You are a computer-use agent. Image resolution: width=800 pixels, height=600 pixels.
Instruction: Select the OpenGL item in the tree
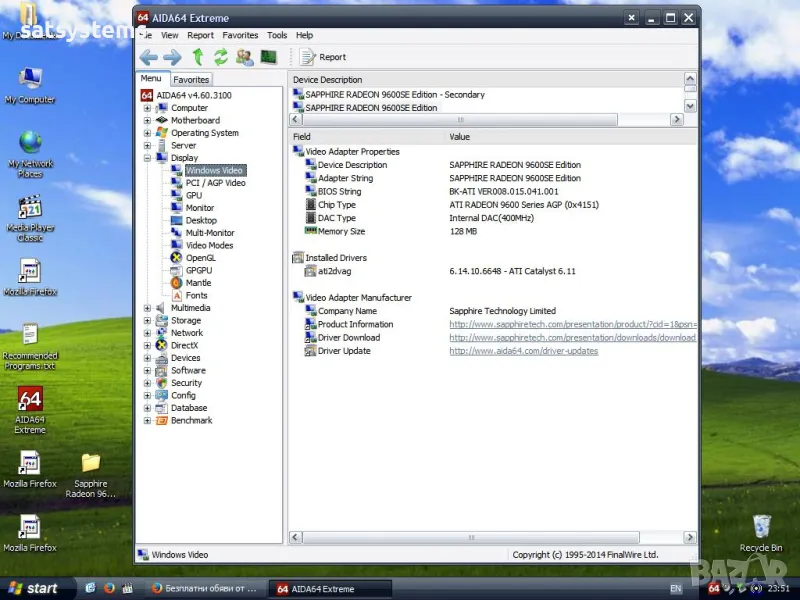(x=200, y=258)
